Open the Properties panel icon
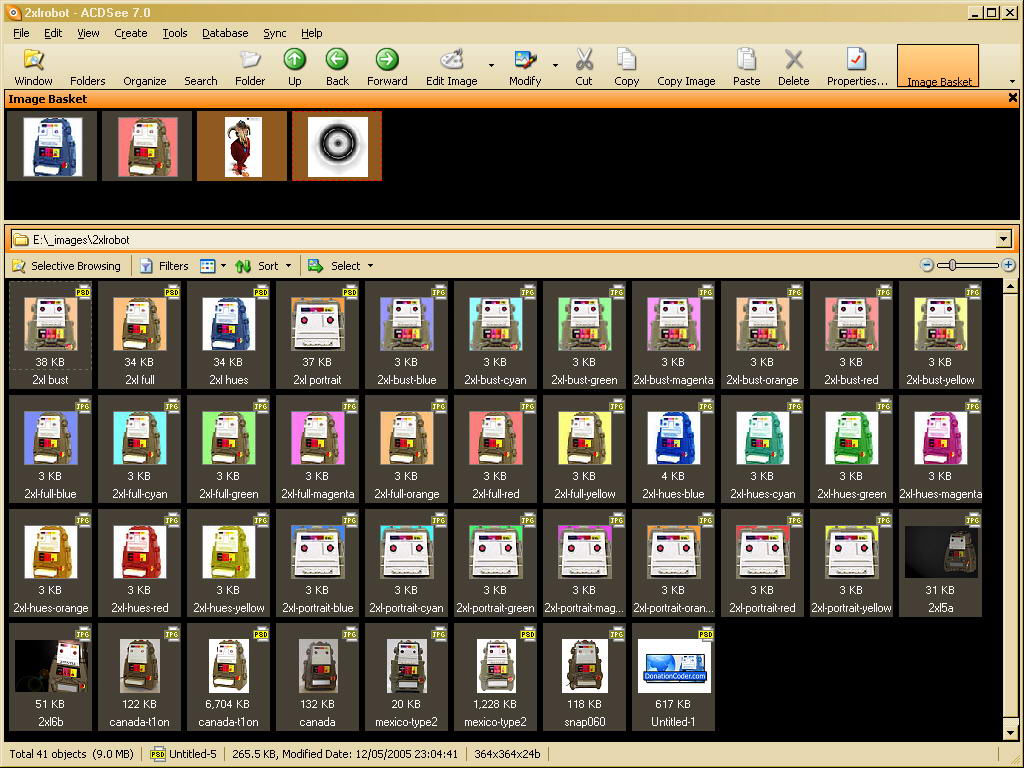Viewport: 1024px width, 768px height. click(x=856, y=60)
